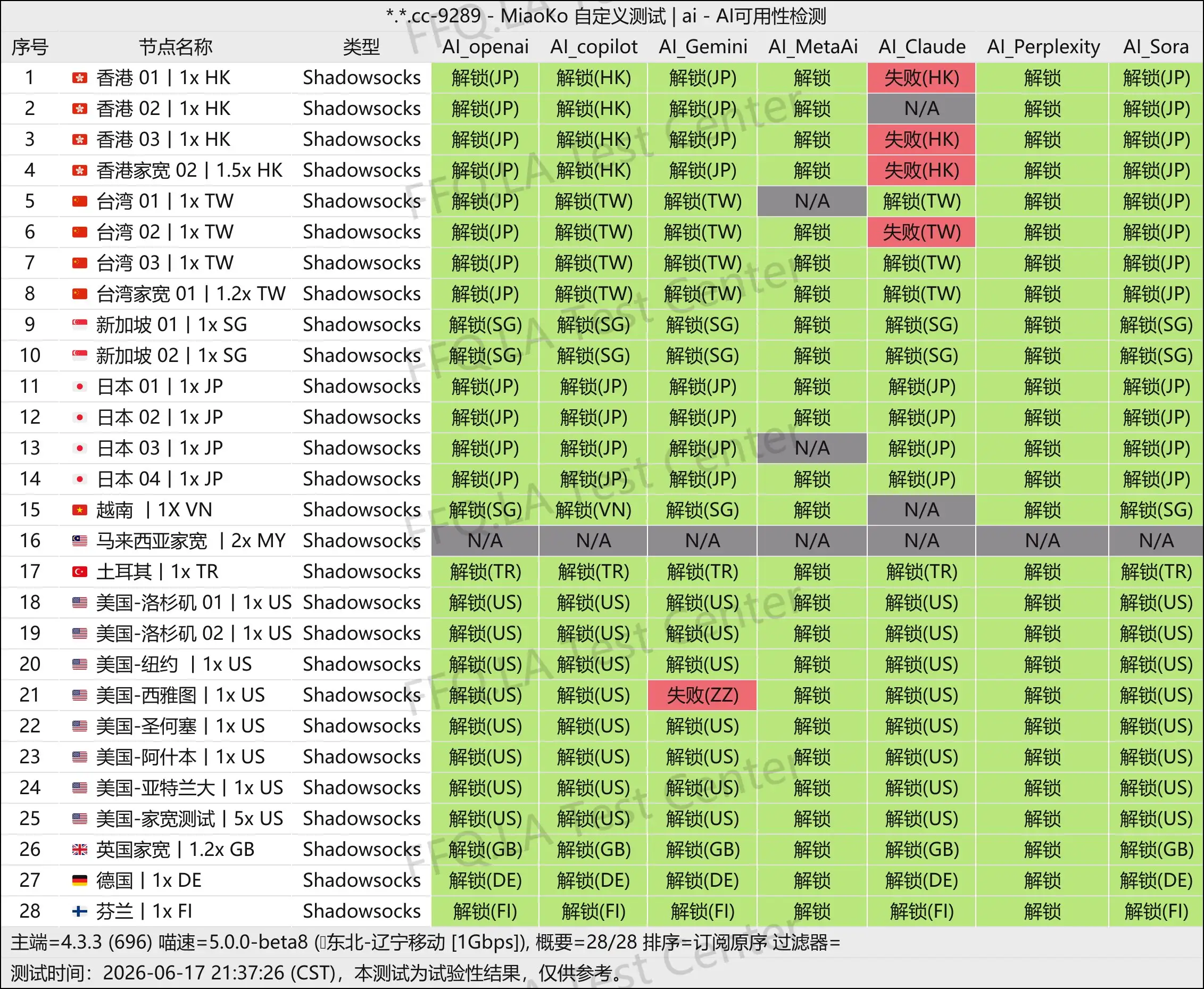Select the Malaysia flag beside 马来西亚家宽
The image size is (1204, 989).
[80, 541]
